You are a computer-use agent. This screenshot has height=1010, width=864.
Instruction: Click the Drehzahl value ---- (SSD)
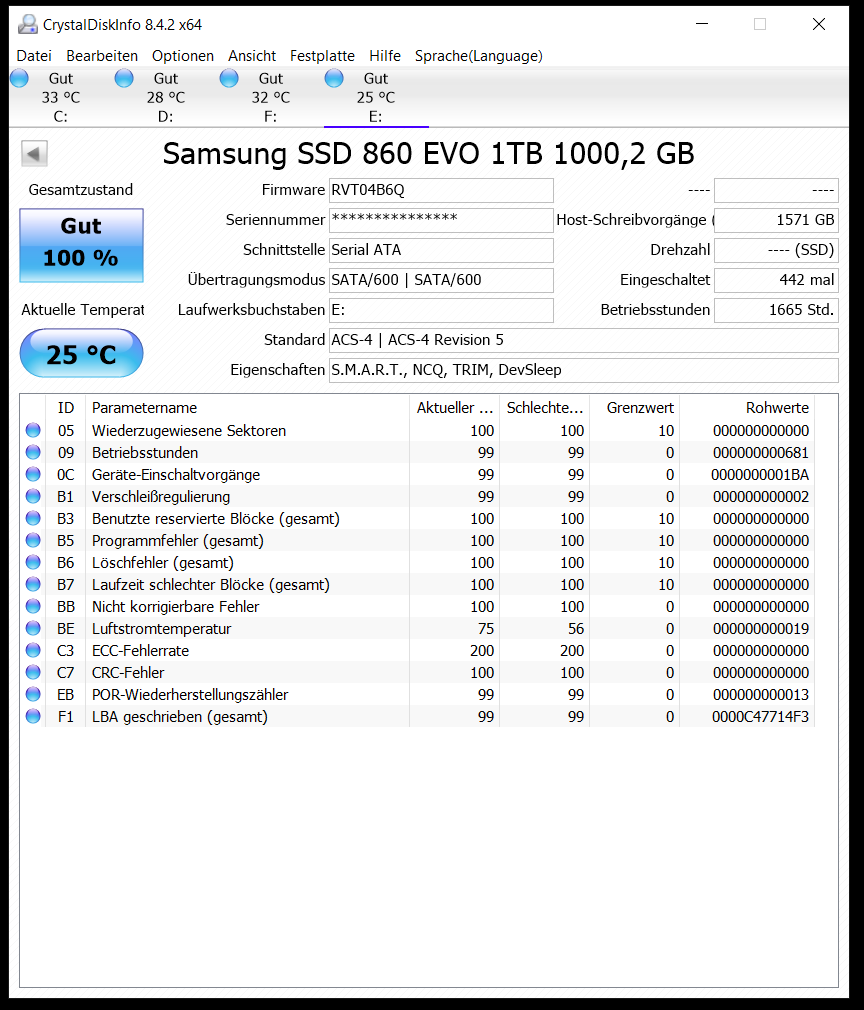(x=776, y=250)
